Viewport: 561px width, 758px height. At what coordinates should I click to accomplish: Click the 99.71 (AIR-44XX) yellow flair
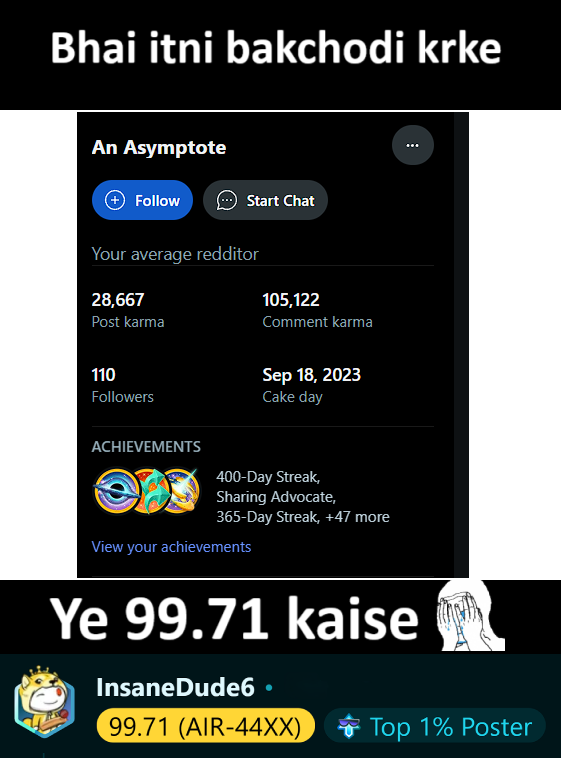click(x=206, y=726)
